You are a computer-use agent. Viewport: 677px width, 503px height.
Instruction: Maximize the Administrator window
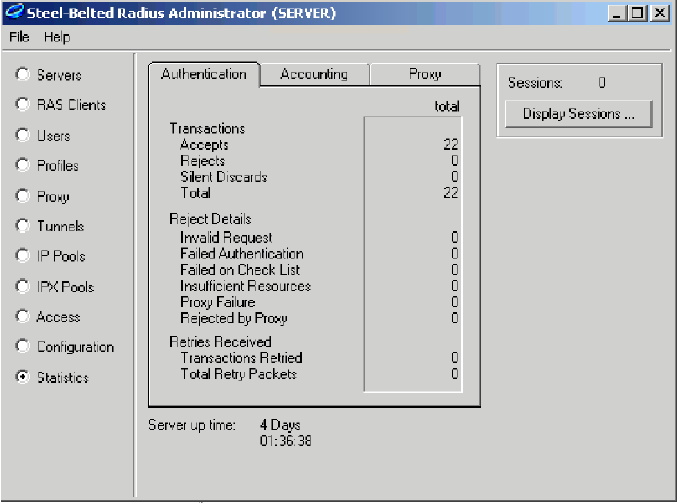coord(637,13)
